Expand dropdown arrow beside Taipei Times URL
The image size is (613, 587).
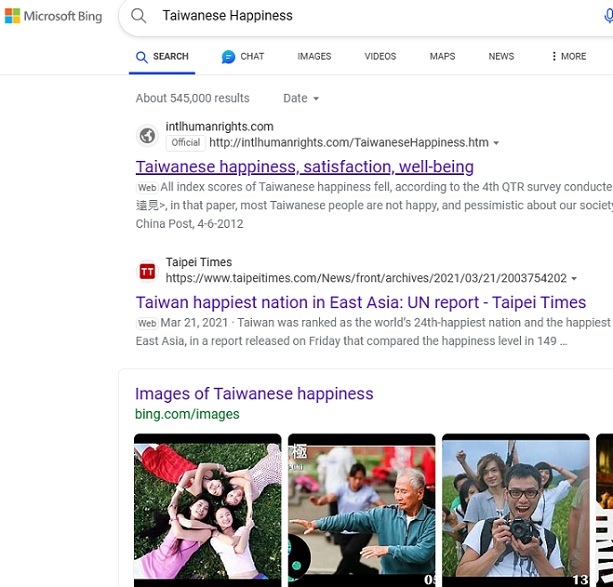click(x=574, y=279)
